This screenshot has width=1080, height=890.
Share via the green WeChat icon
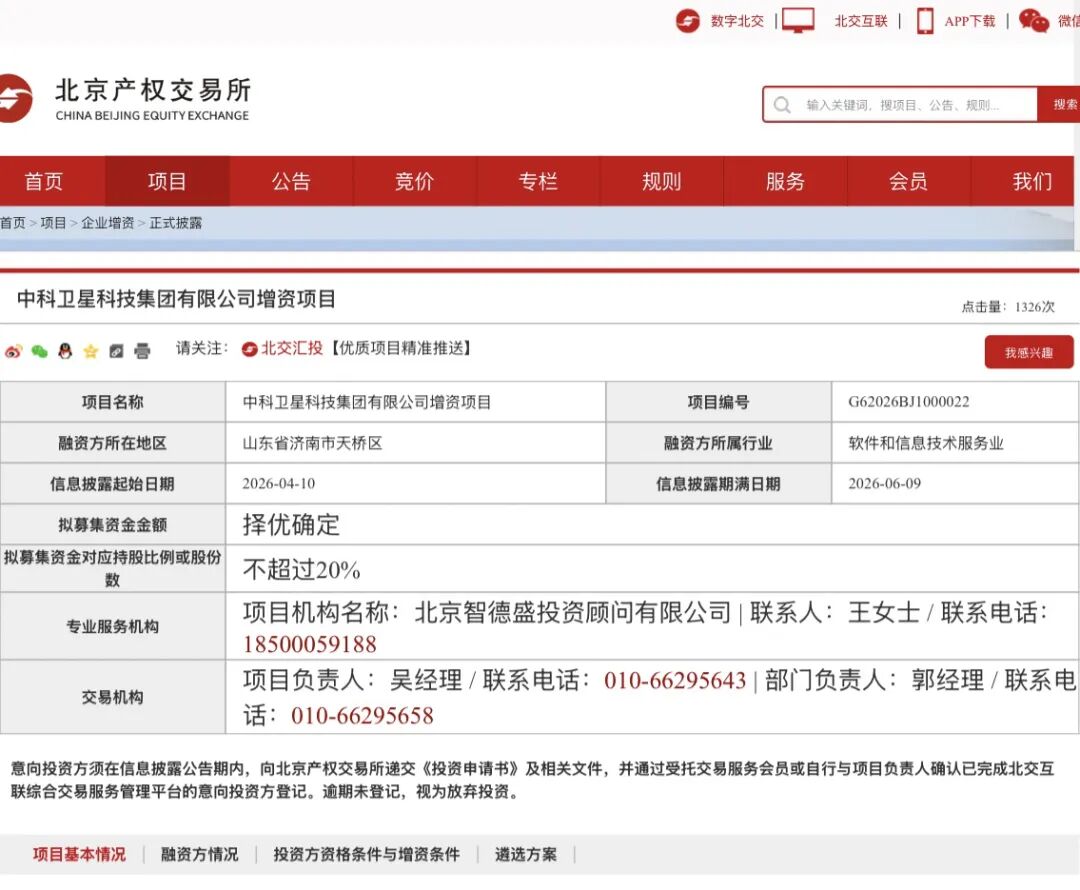40,351
